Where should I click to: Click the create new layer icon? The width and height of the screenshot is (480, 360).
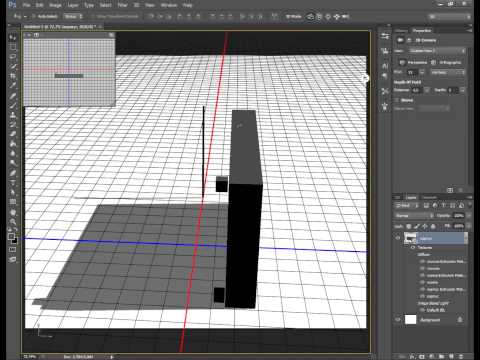point(452,356)
